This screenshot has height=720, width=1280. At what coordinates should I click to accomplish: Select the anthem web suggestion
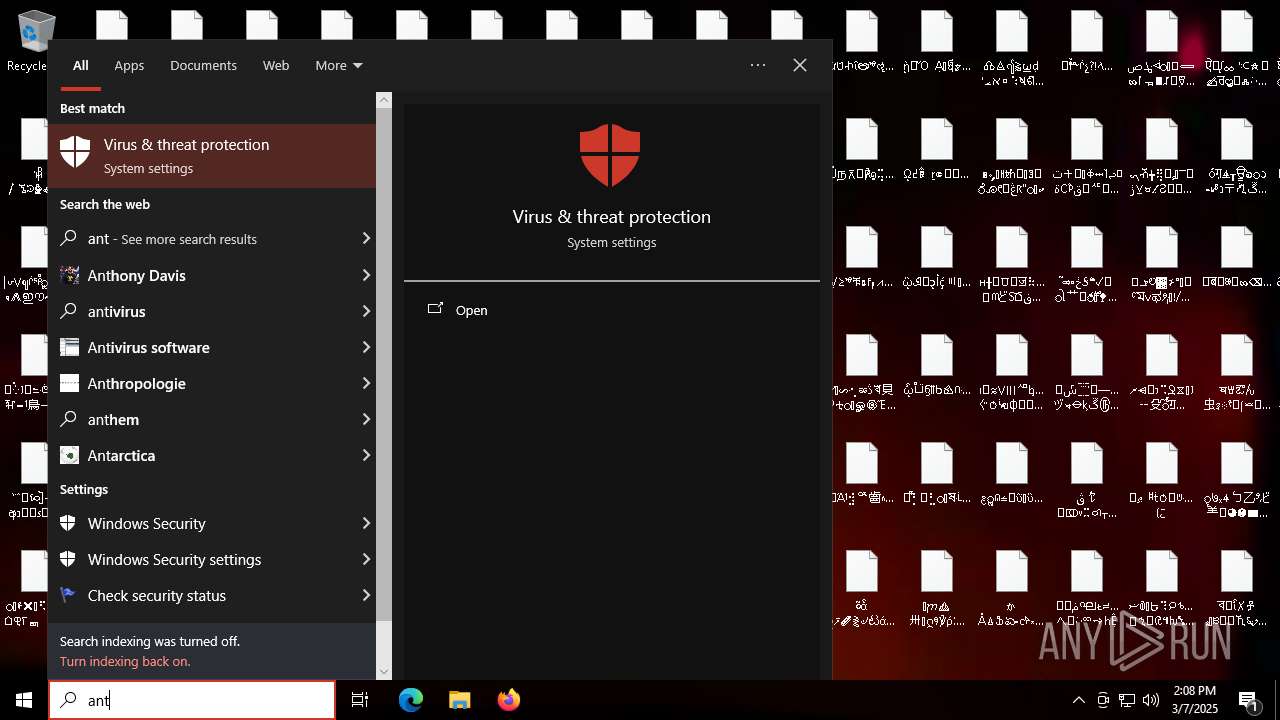(x=212, y=419)
